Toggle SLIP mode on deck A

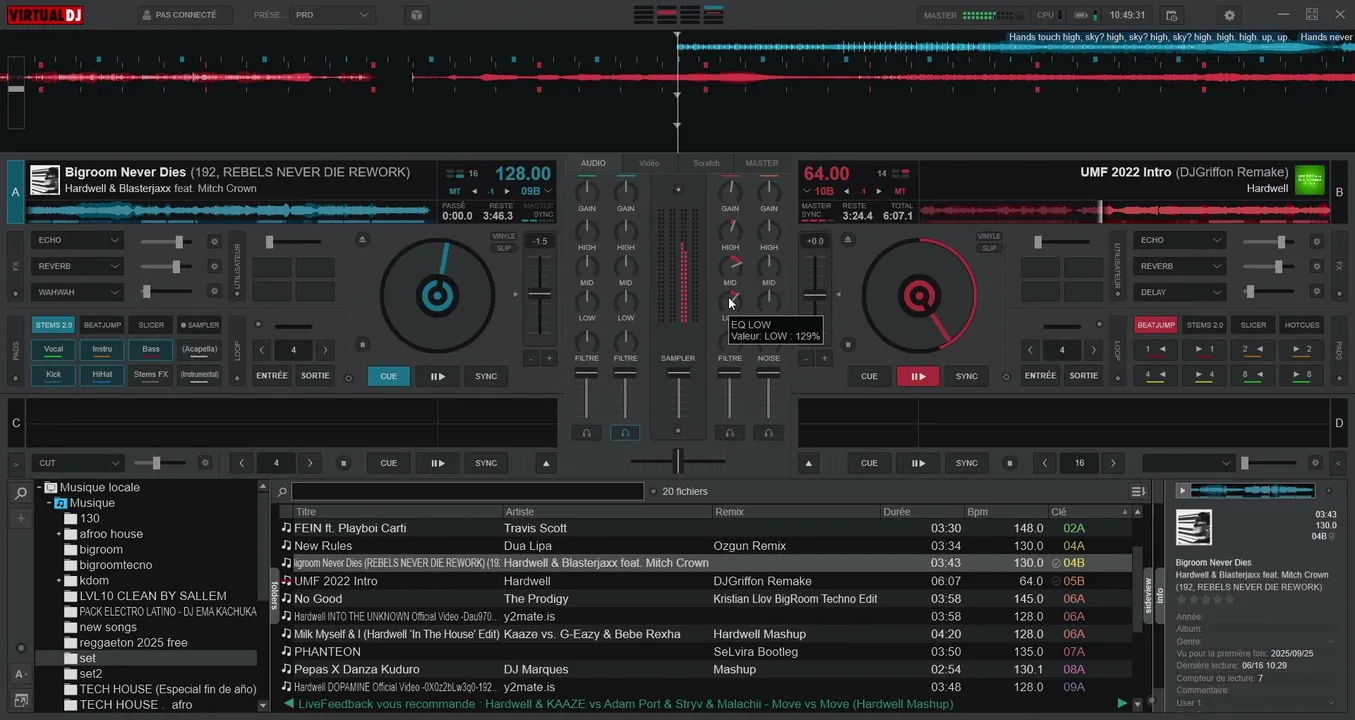pos(503,248)
